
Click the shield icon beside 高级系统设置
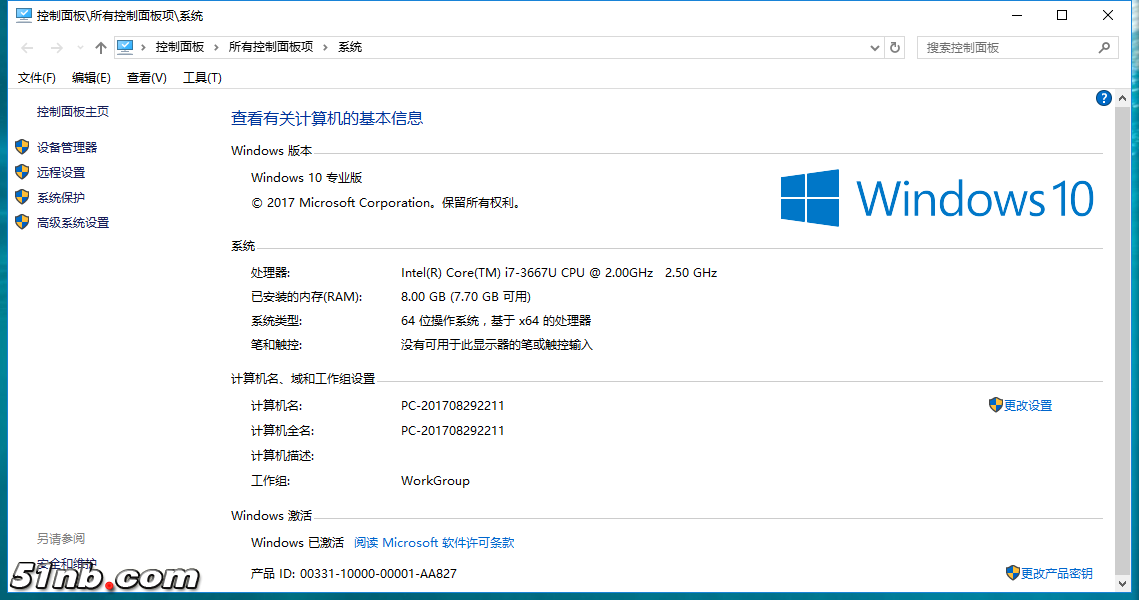tap(22, 222)
